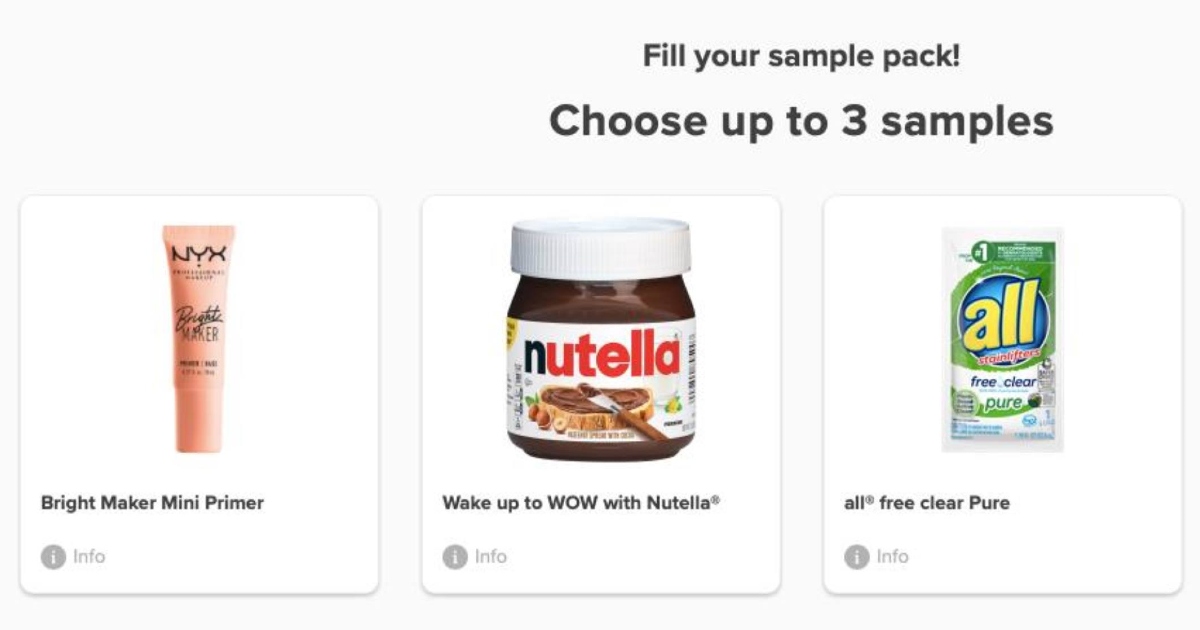This screenshot has width=1200, height=630.
Task: Choose the Nutella sample card
Action: pos(601,395)
